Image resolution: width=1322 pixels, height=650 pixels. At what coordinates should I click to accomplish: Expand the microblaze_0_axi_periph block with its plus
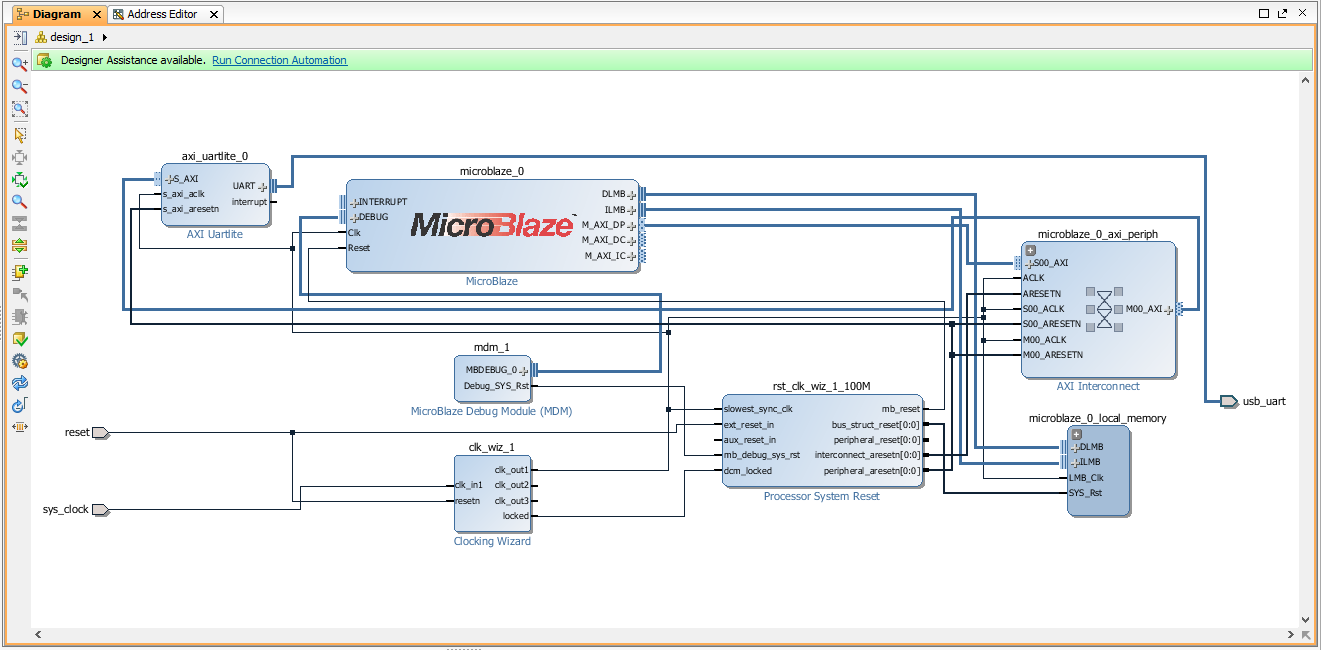pos(1030,250)
